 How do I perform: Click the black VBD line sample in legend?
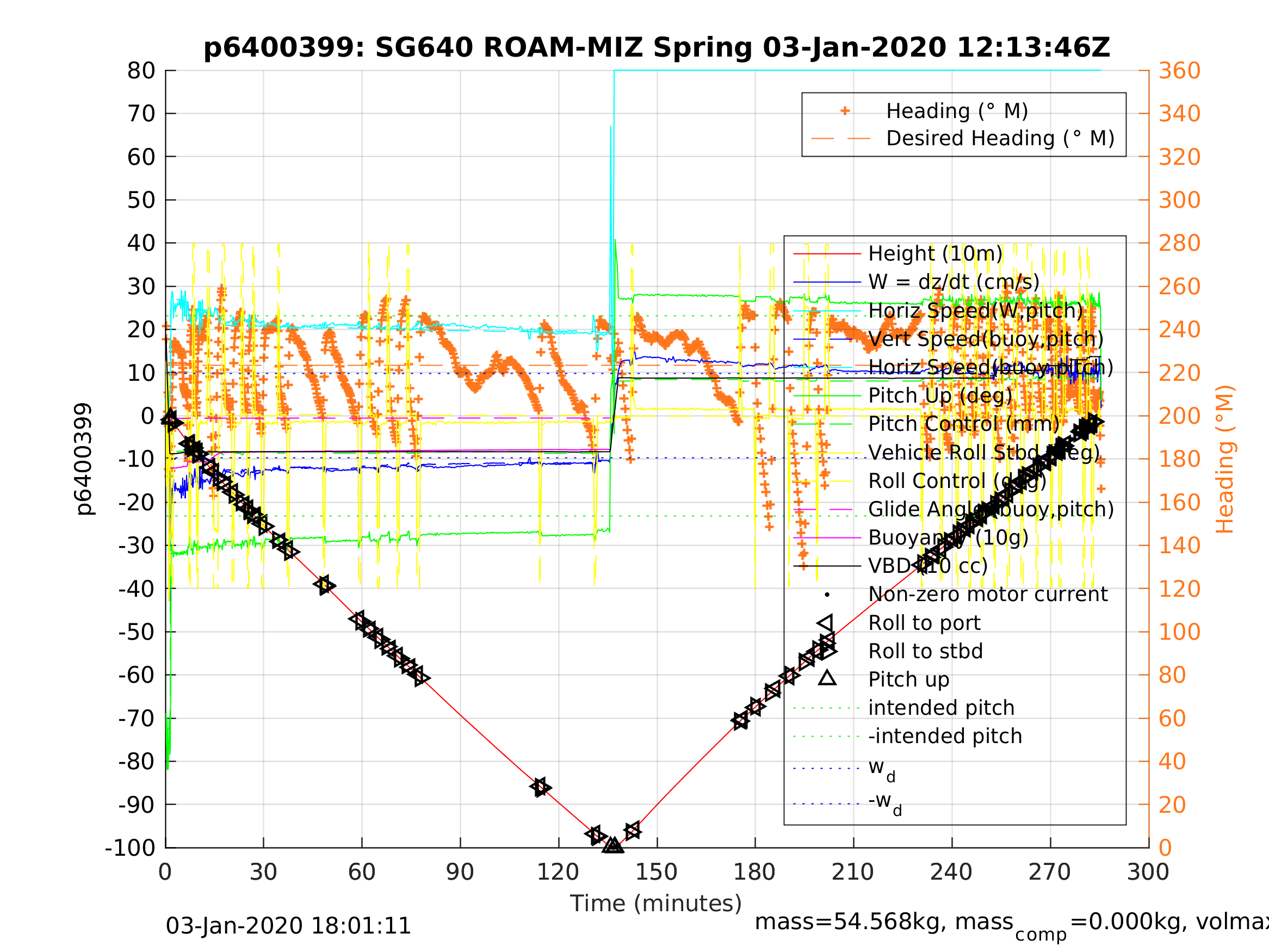[827, 566]
